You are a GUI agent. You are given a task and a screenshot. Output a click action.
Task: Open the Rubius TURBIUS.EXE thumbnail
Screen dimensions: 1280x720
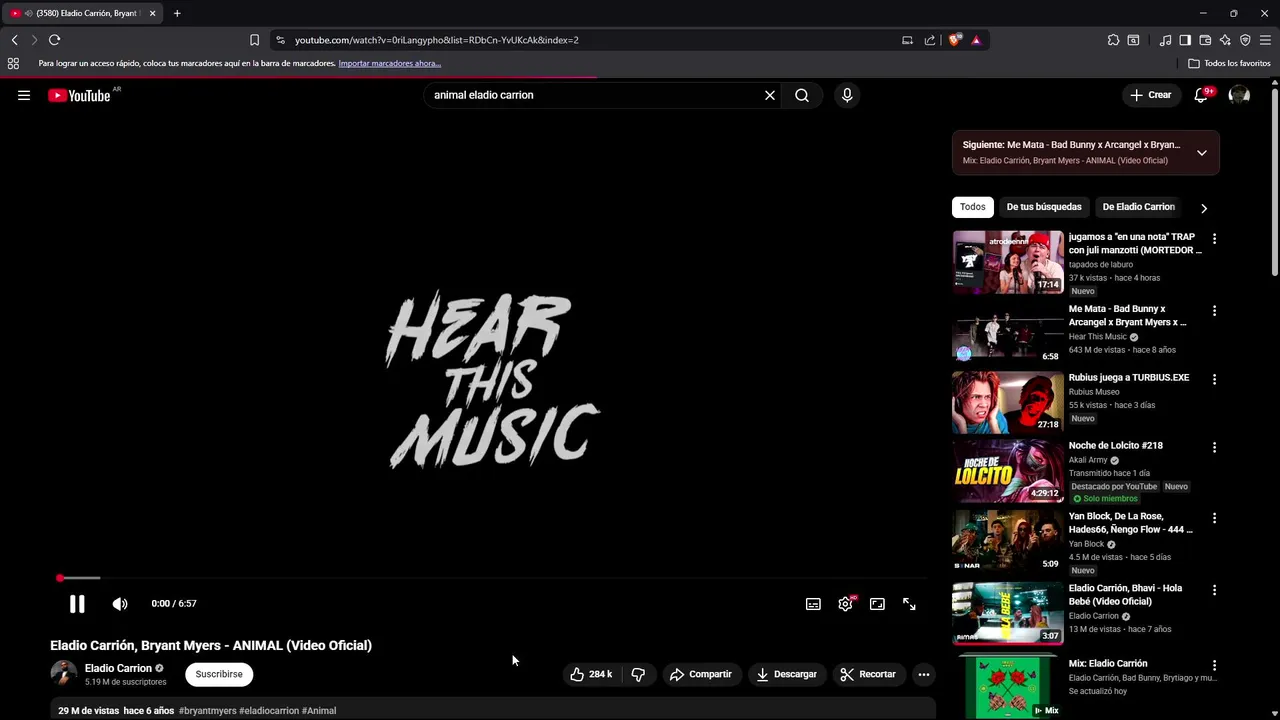click(x=1008, y=402)
